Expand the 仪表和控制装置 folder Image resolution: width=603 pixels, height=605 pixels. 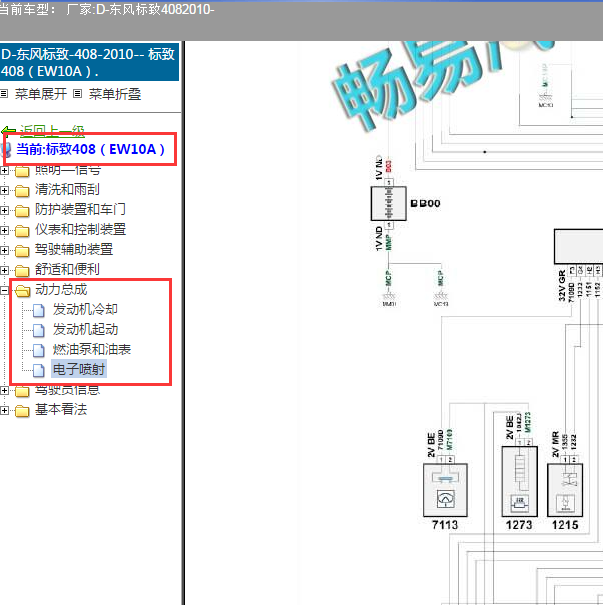(x=5, y=230)
